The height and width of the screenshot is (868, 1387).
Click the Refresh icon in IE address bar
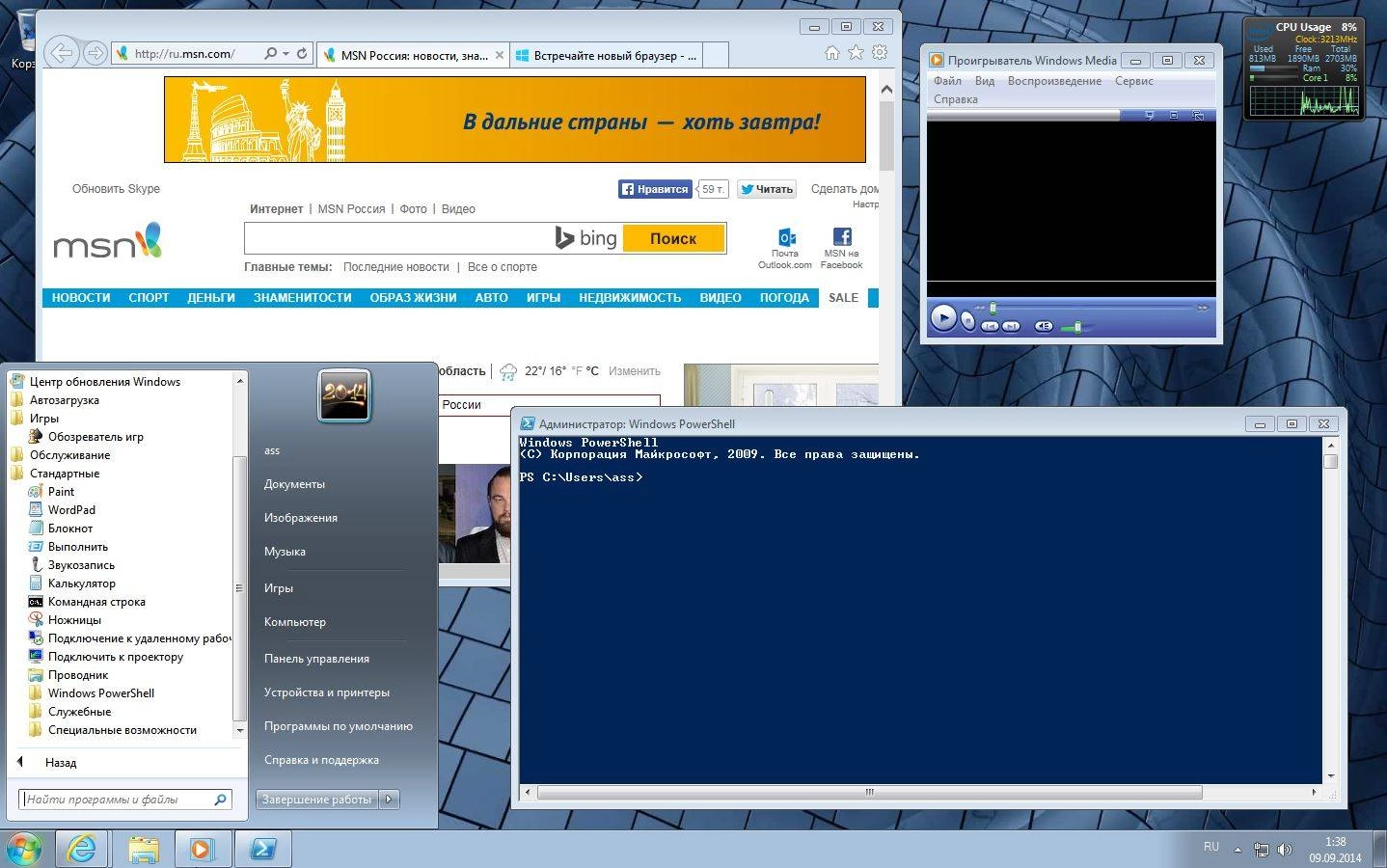click(302, 54)
